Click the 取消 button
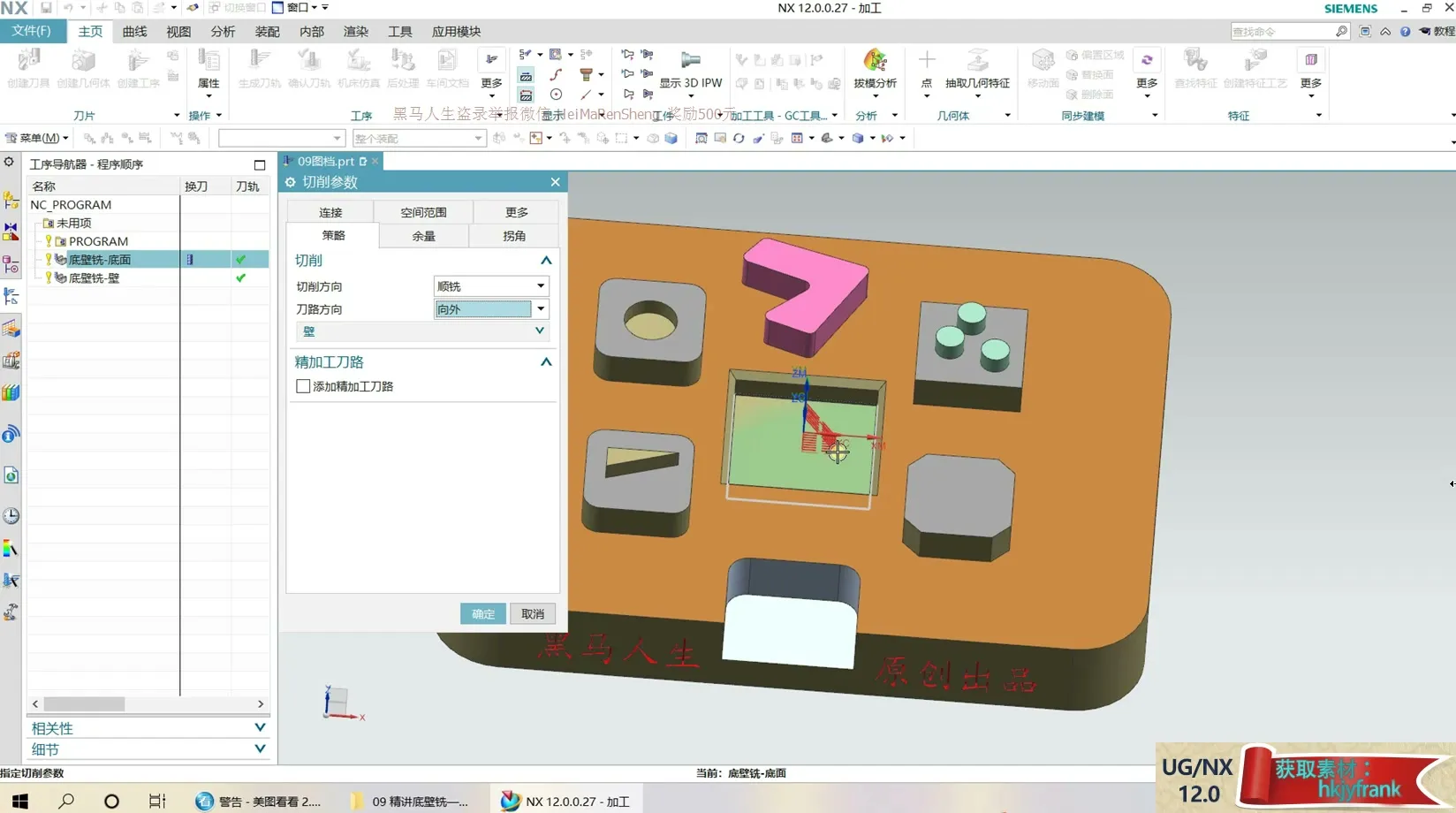This screenshot has height=813, width=1456. [533, 614]
